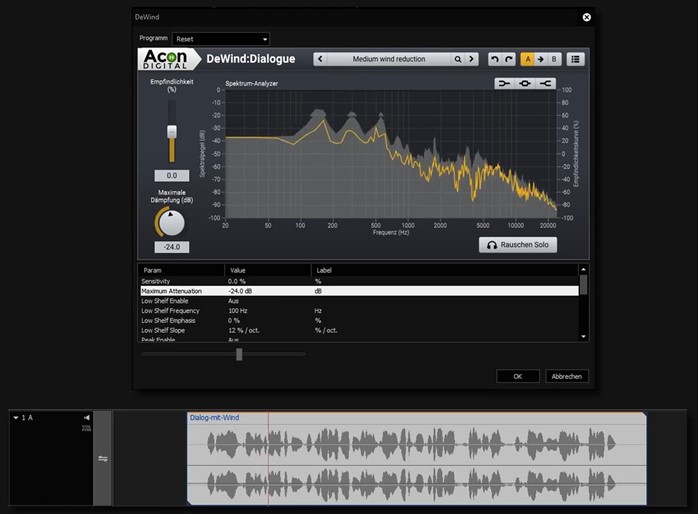The width and height of the screenshot is (698, 514).
Task: Close the DeWind dialog
Action: (x=587, y=17)
